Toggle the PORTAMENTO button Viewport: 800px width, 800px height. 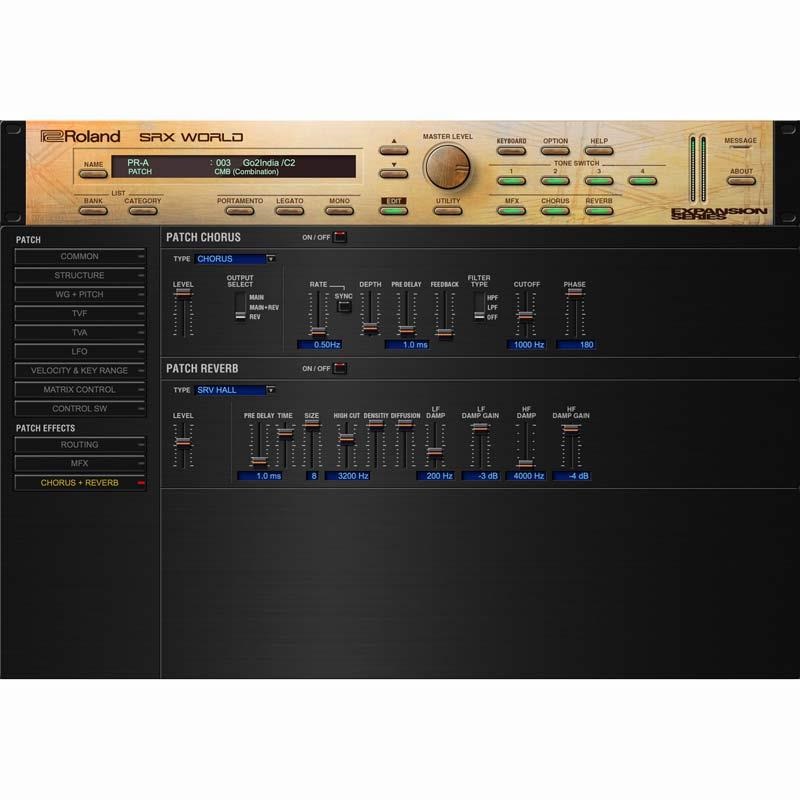pos(240,211)
